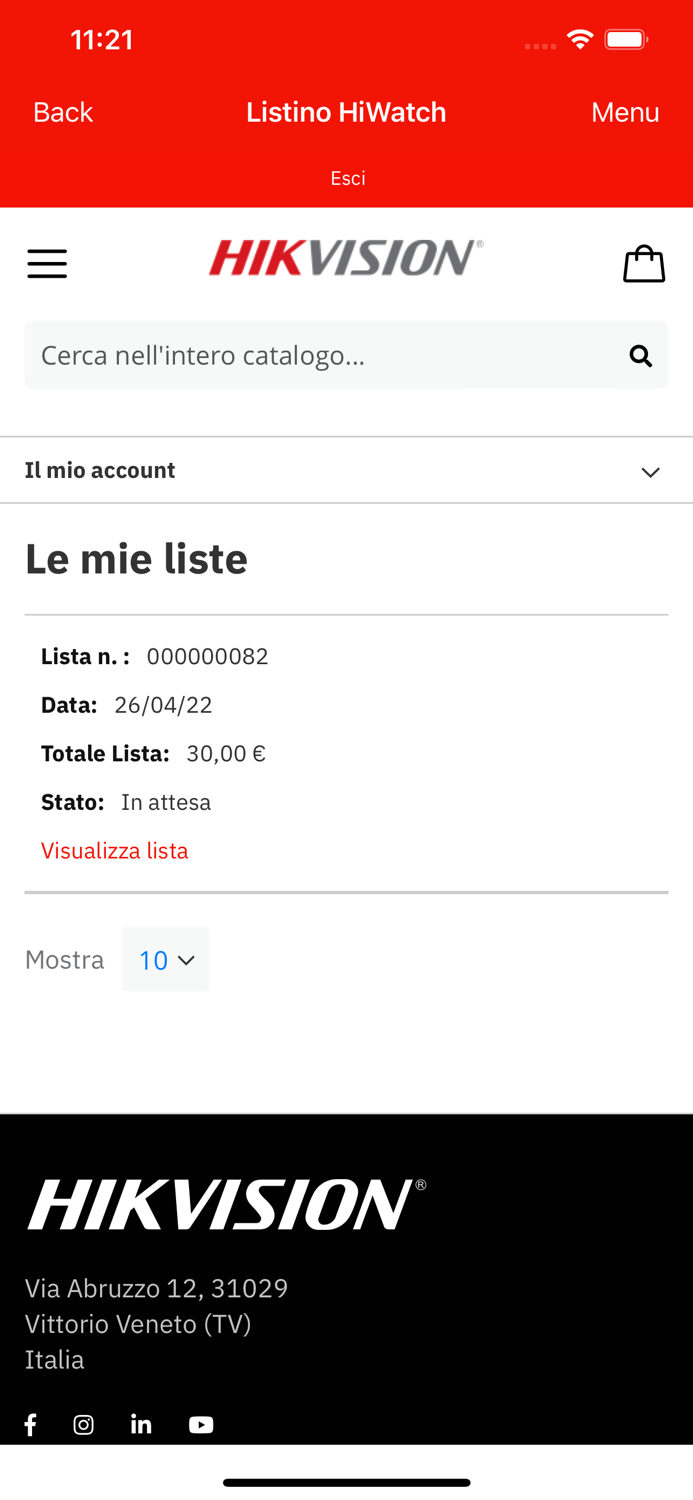Tap 'Back' to return to previous screen
This screenshot has width=693, height=1500.
(62, 111)
